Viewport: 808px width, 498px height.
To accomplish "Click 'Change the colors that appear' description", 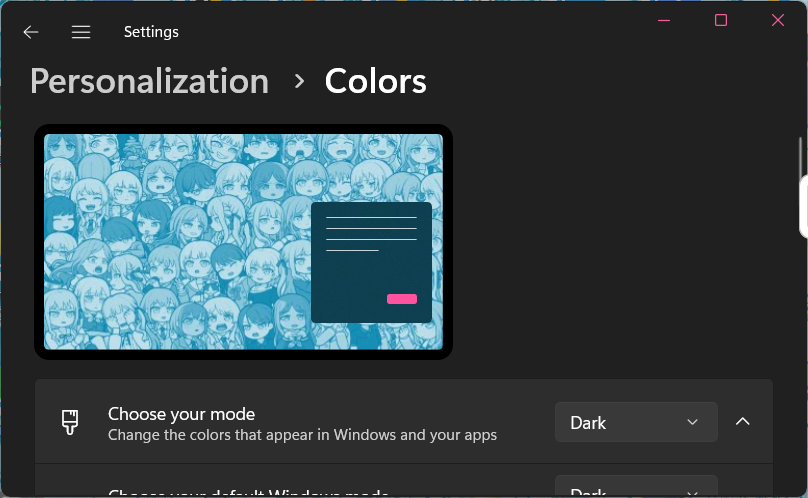I will [302, 435].
